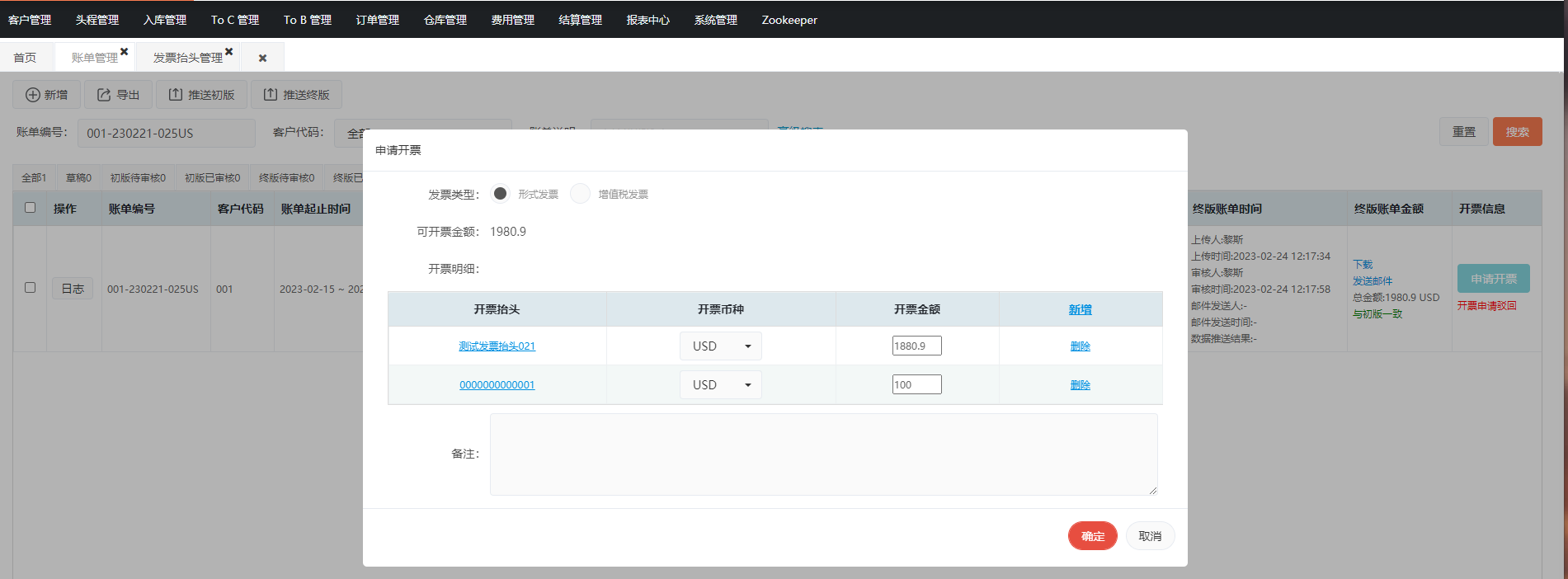Click the 总金额:1980.9 USD text
This screenshot has height=579, width=1568.
click(1396, 298)
